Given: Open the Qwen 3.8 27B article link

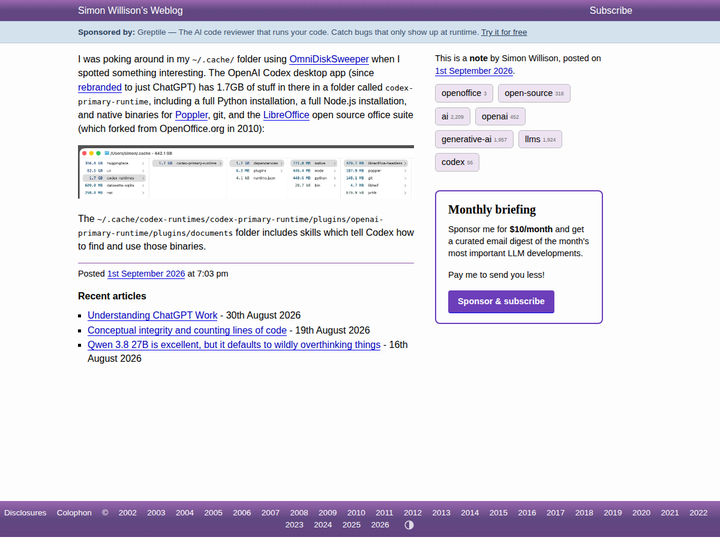Looking at the screenshot, I should click(234, 345).
